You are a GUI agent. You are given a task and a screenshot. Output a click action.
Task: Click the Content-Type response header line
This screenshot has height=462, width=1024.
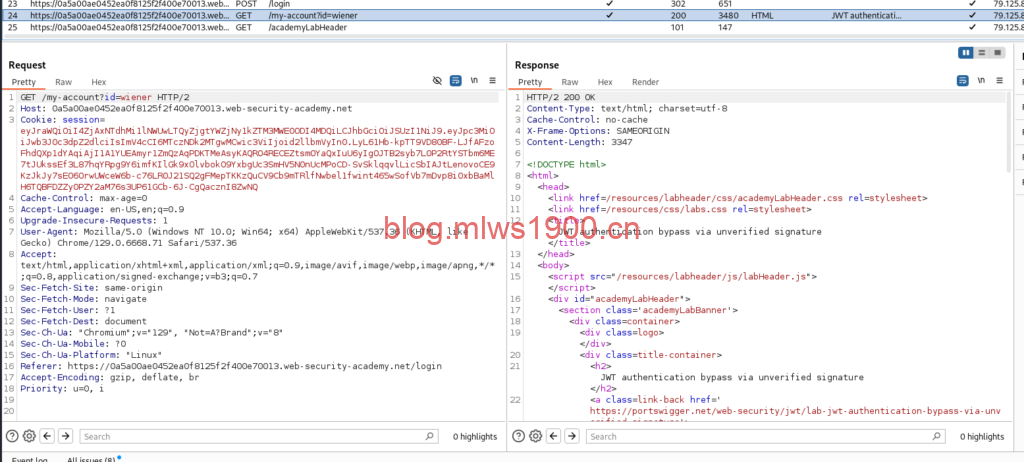pyautogui.click(x=627, y=108)
